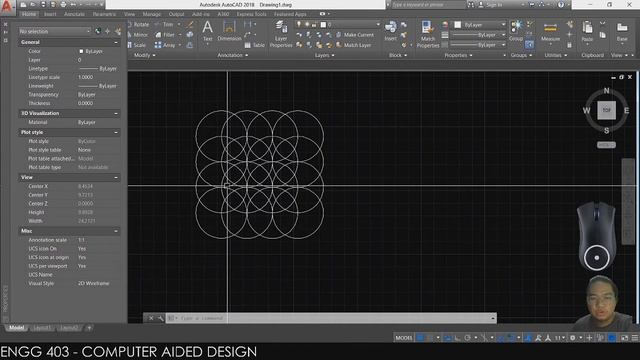Switch to the Layout1 tab
Viewport: 640px width, 360px height.
42,328
